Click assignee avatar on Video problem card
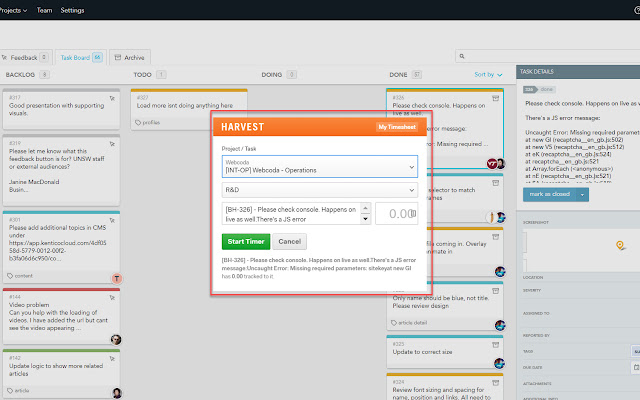This screenshot has height=400, width=640. pyautogui.click(x=116, y=340)
